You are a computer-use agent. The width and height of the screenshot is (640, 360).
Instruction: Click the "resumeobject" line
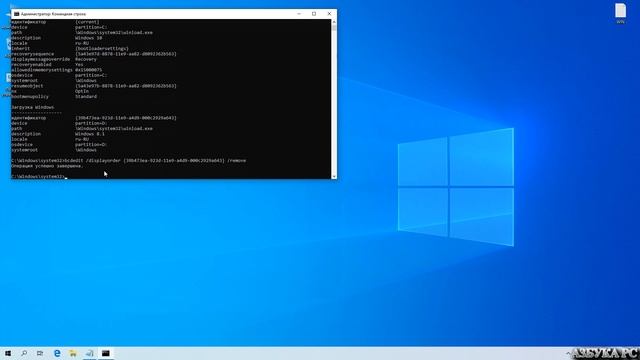[94, 86]
